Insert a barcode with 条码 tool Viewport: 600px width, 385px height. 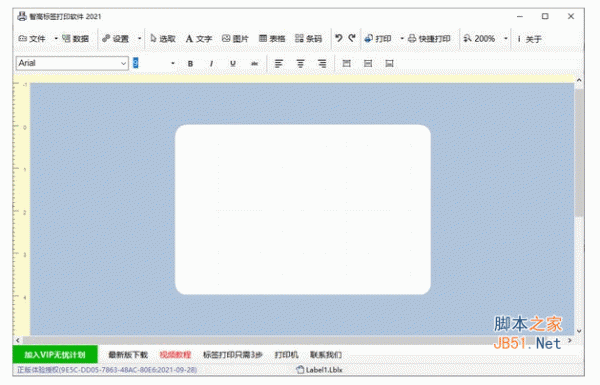(x=308, y=39)
